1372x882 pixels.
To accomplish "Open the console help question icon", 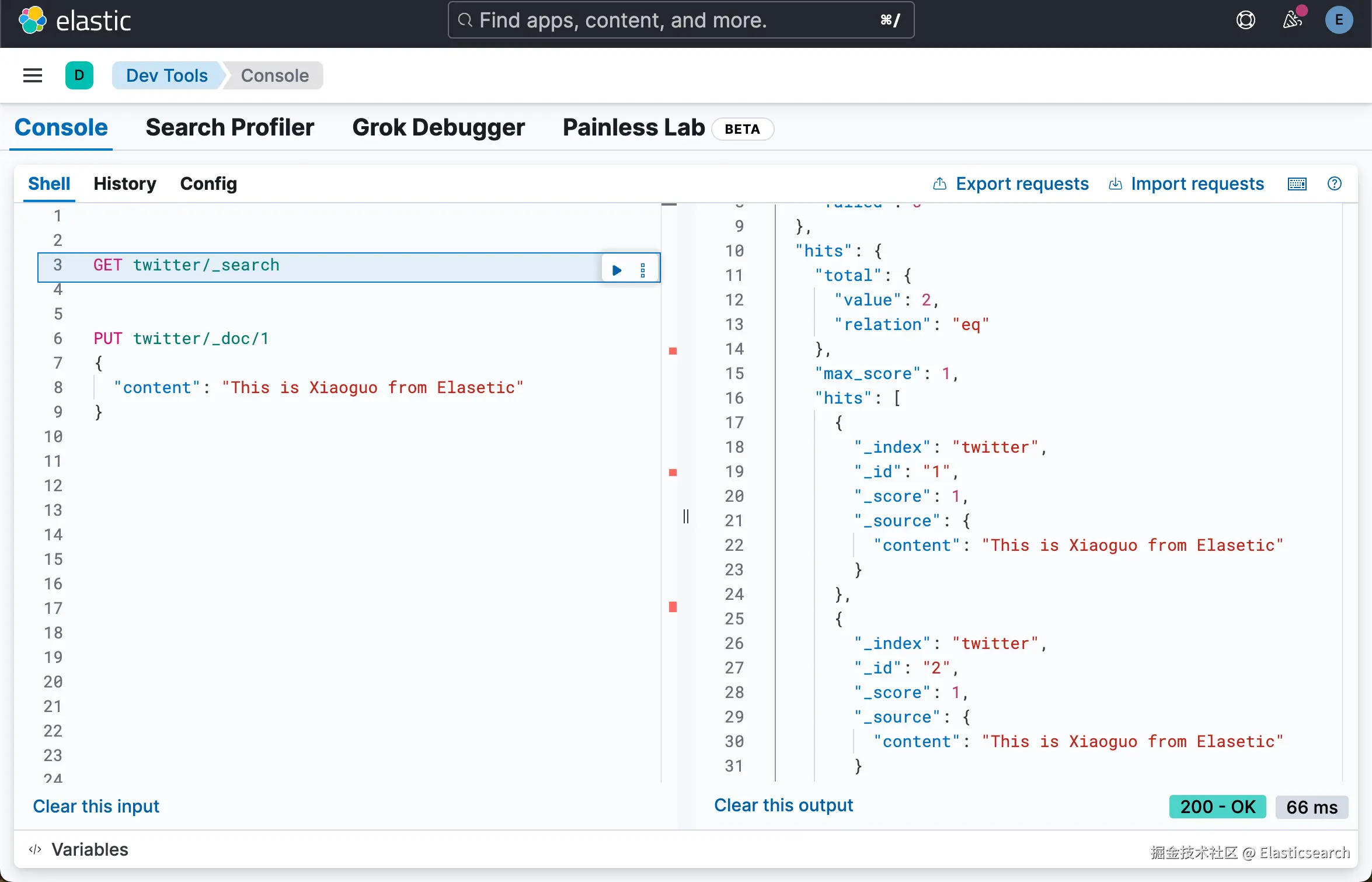I will tap(1335, 184).
